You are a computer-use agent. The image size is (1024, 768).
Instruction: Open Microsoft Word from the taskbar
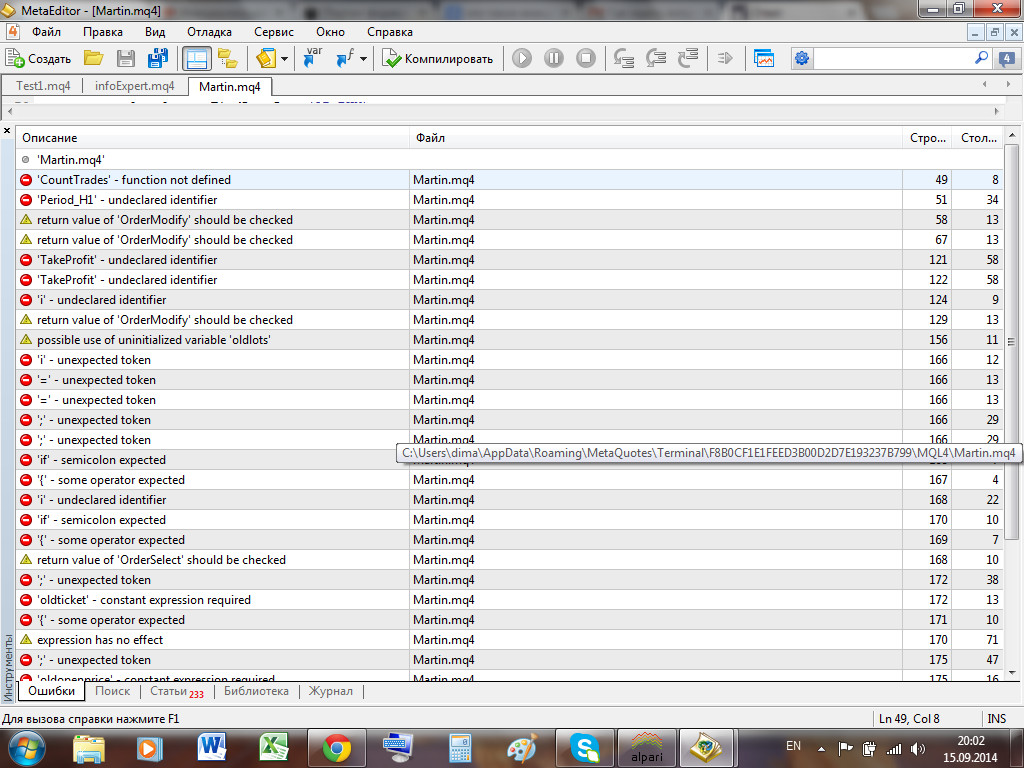212,748
